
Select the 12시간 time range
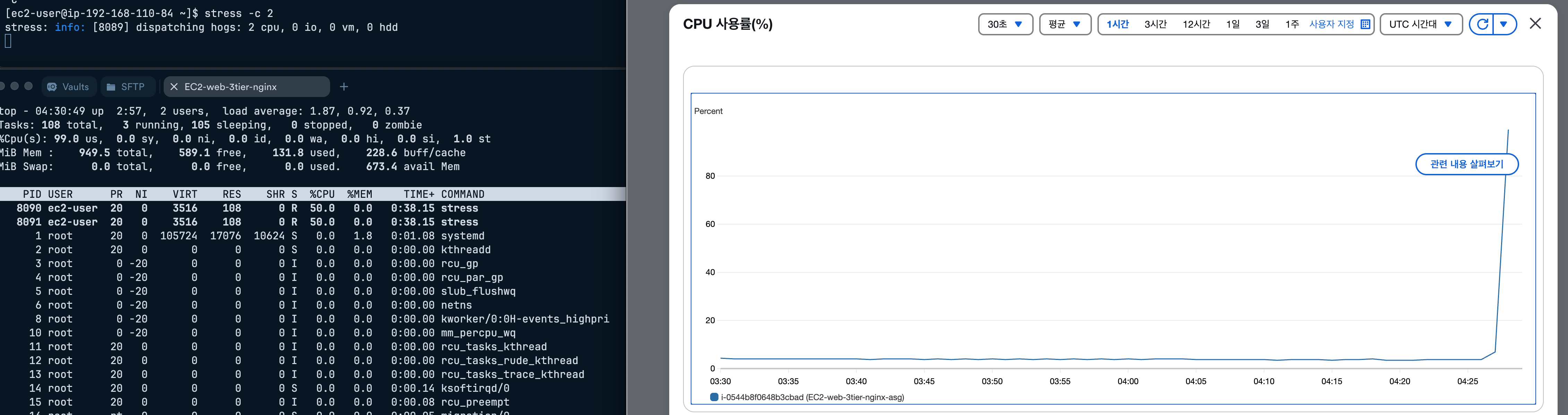pos(1196,24)
